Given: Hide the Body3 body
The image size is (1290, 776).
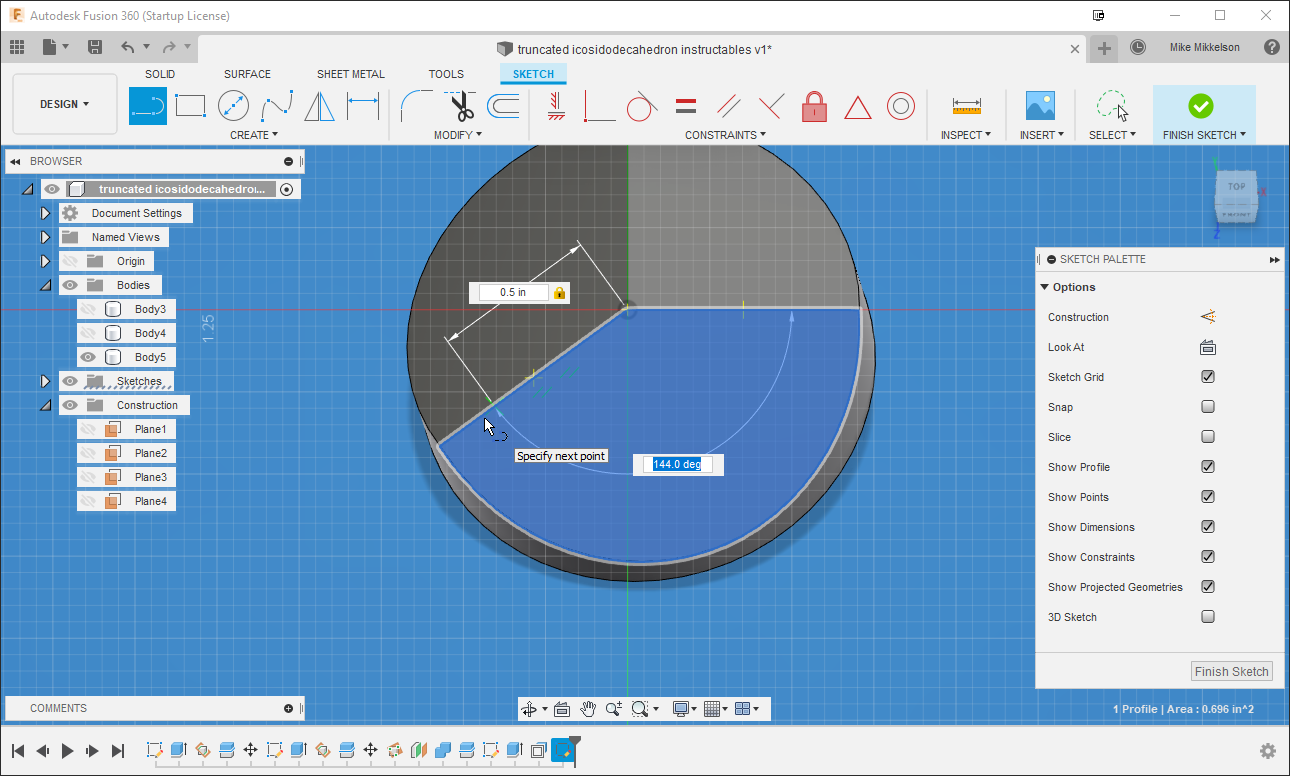Looking at the screenshot, I should coord(86,309).
